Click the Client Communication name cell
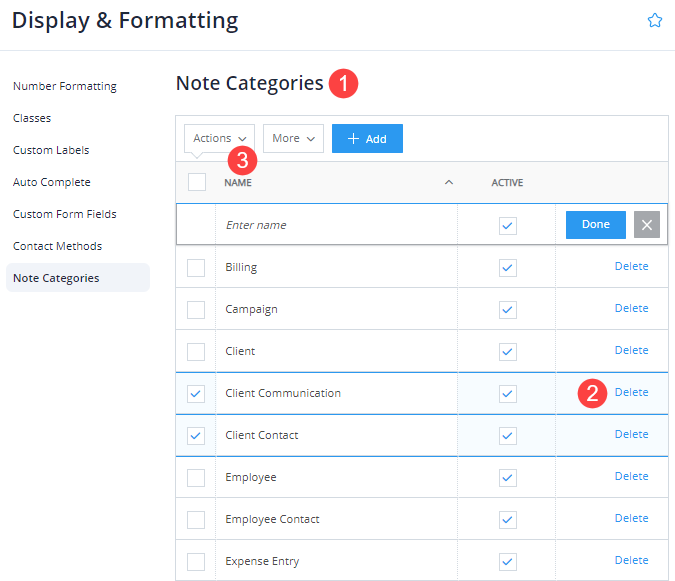Image resolution: width=675 pixels, height=581 pixels. pyautogui.click(x=336, y=393)
